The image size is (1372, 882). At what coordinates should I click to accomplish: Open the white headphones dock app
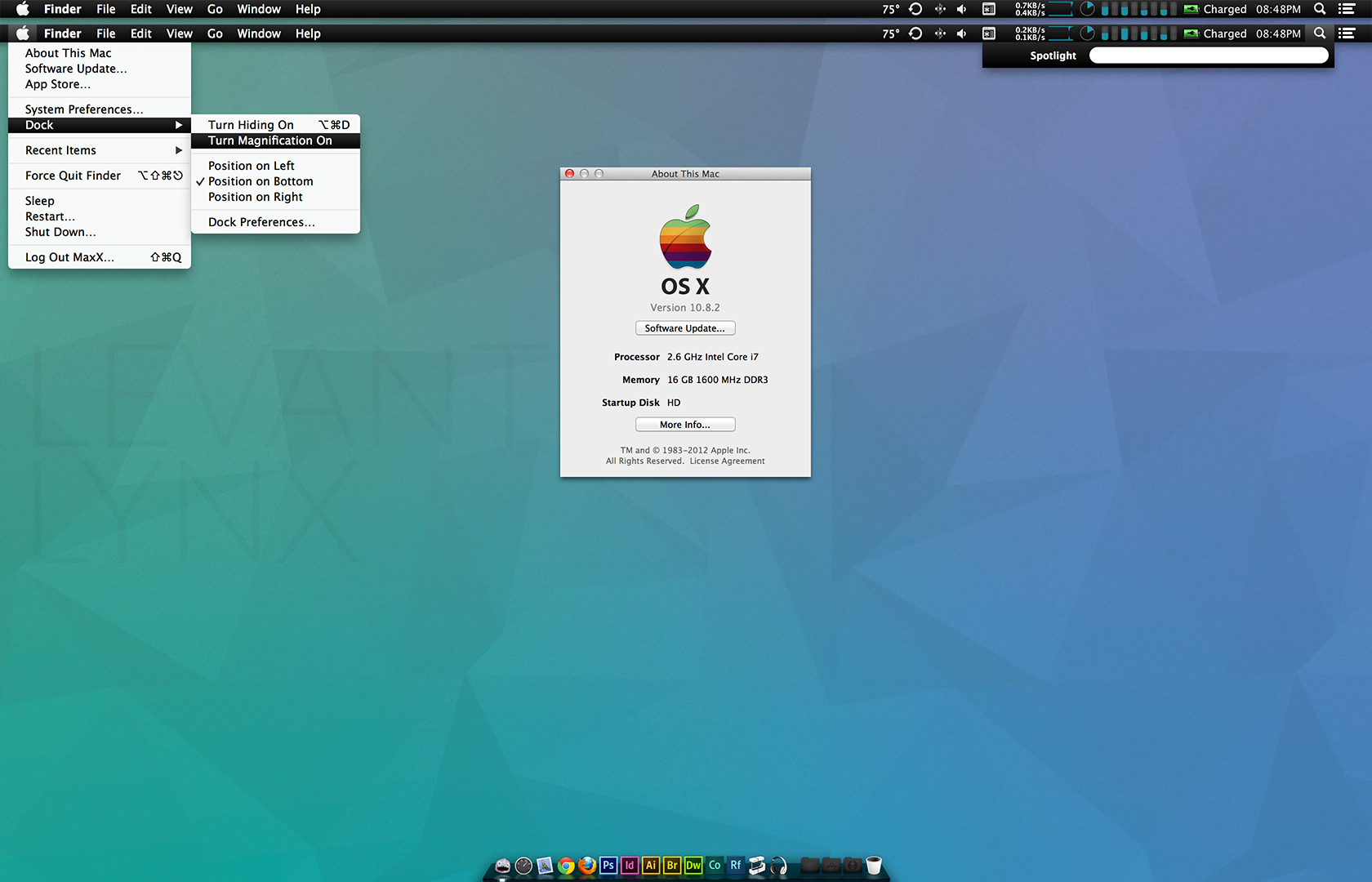779,866
